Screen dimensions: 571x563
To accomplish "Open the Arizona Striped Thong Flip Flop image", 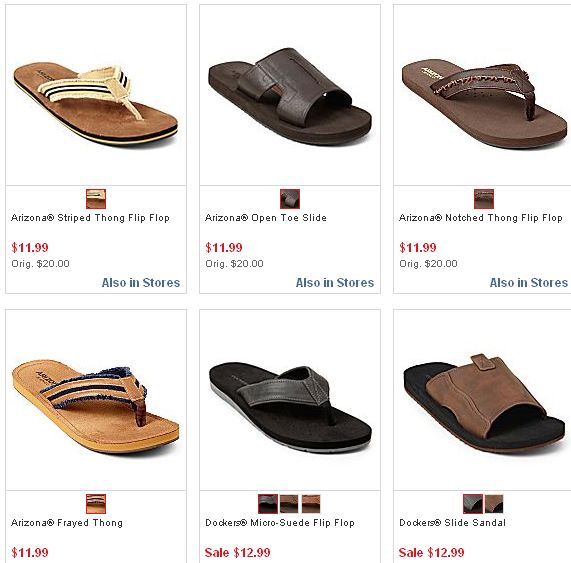I will tap(96, 95).
